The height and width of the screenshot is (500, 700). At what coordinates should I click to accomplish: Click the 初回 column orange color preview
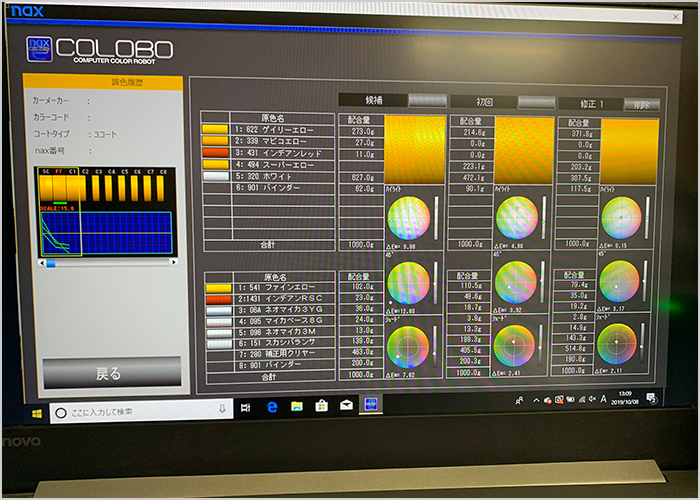(x=525, y=150)
